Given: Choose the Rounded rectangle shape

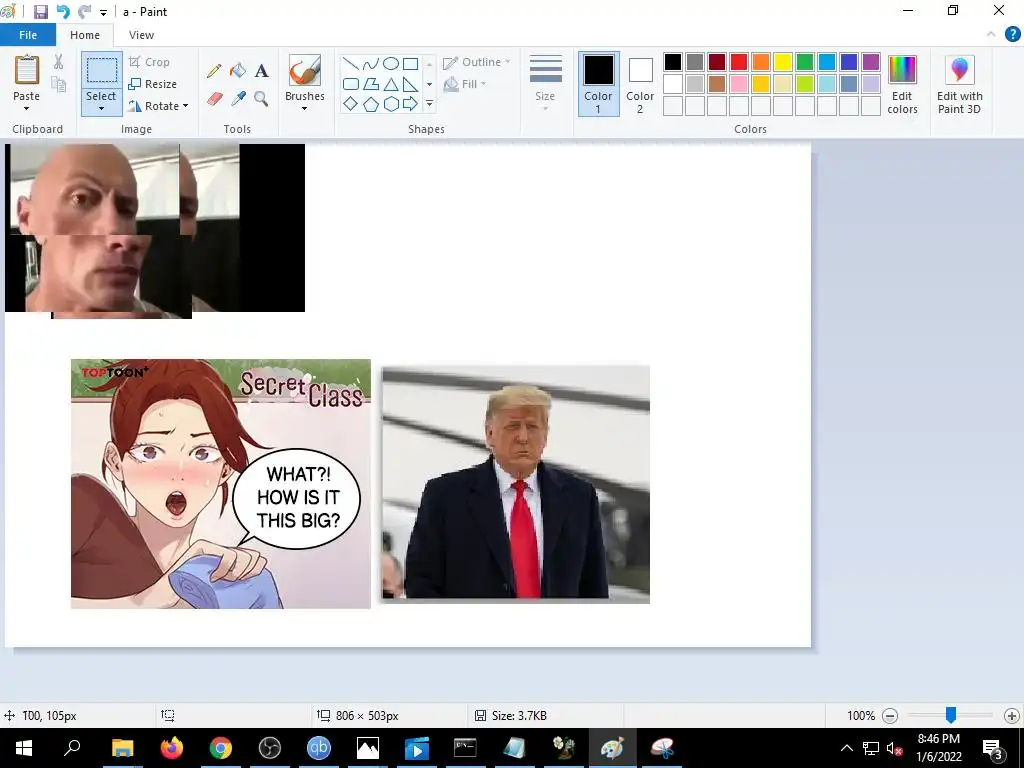Looking at the screenshot, I should [351, 84].
